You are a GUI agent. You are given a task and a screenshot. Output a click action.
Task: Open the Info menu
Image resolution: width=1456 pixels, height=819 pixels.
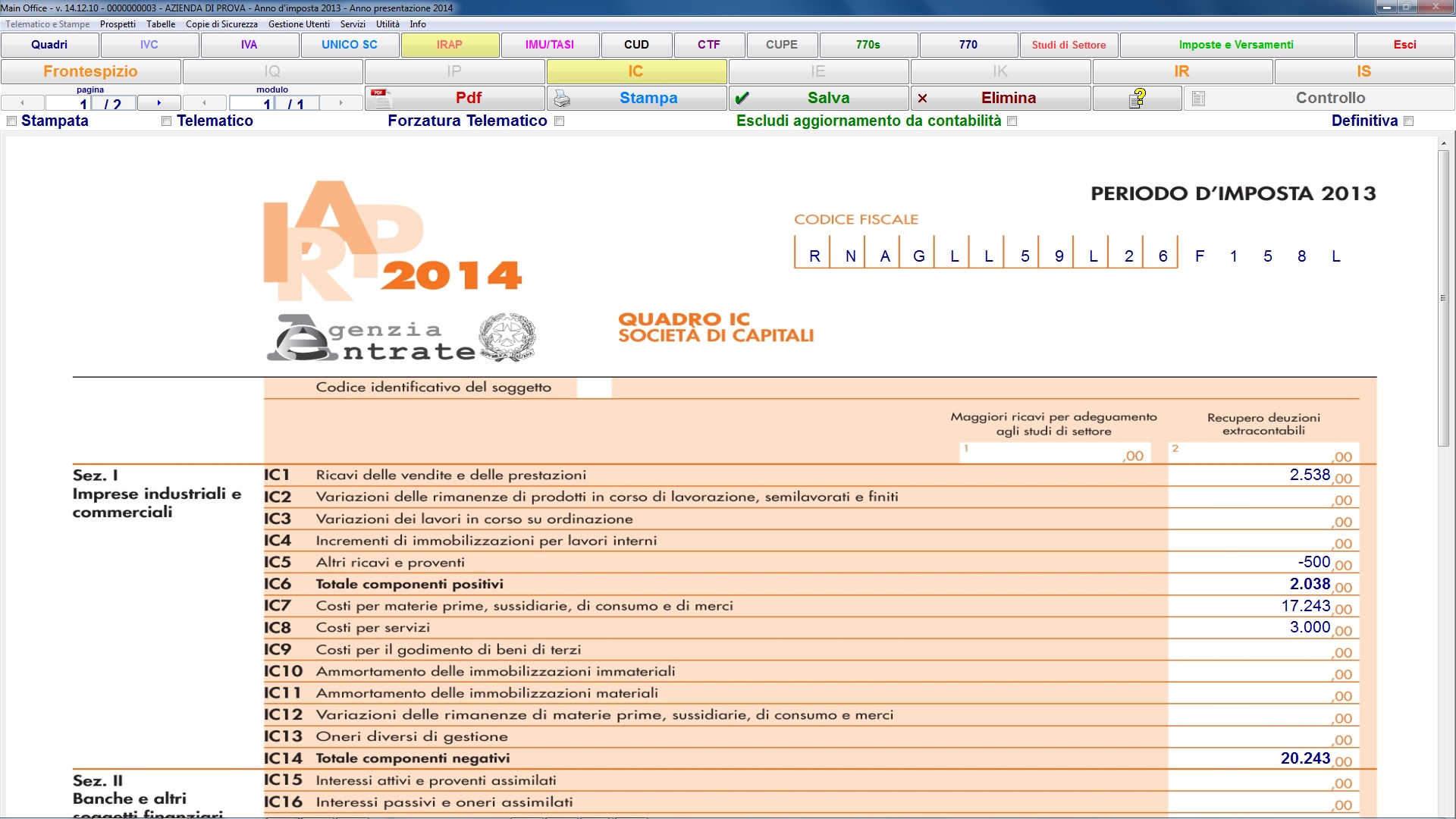click(418, 24)
